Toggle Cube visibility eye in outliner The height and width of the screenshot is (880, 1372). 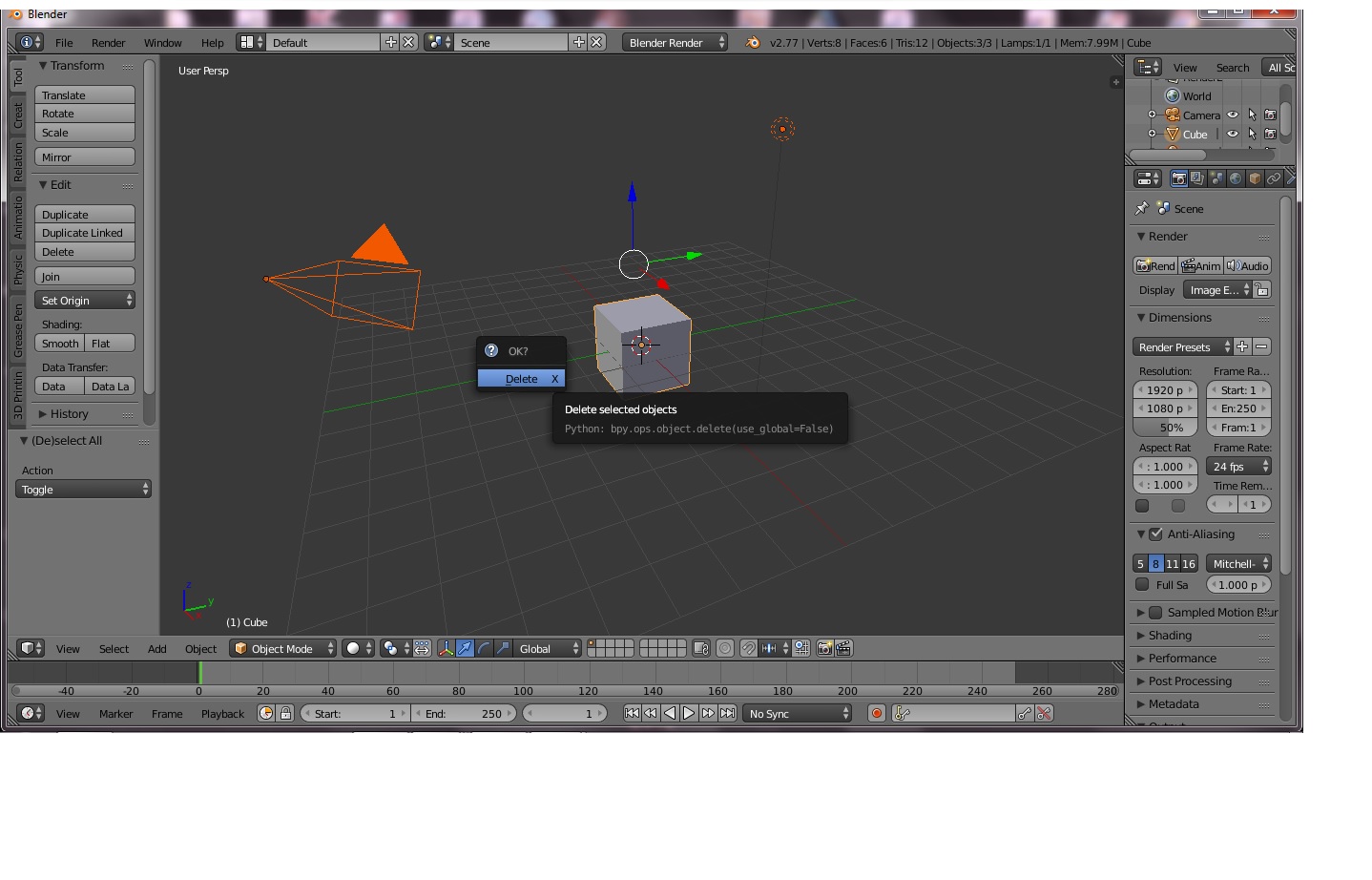coord(1233,134)
